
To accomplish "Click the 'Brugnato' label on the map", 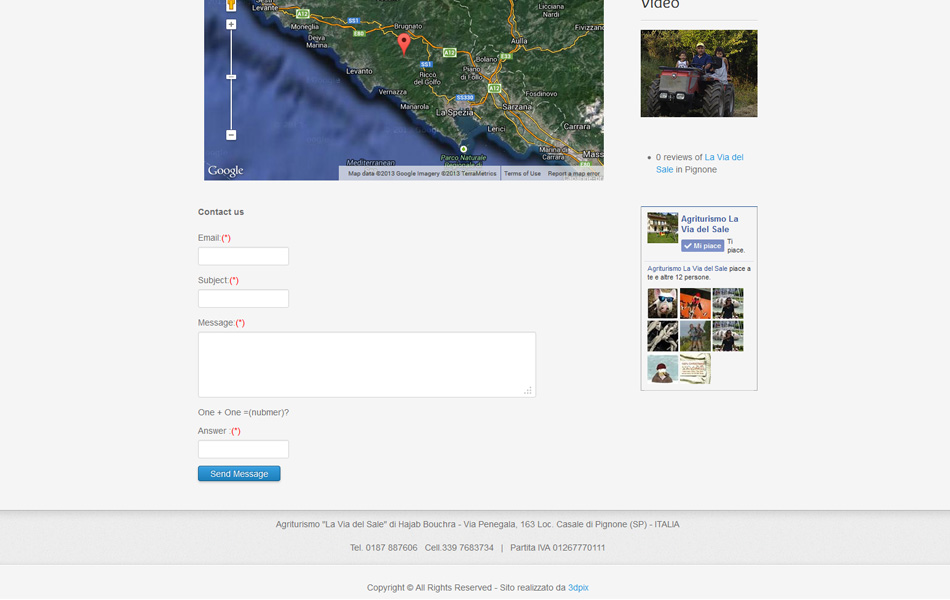I will click(x=408, y=26).
